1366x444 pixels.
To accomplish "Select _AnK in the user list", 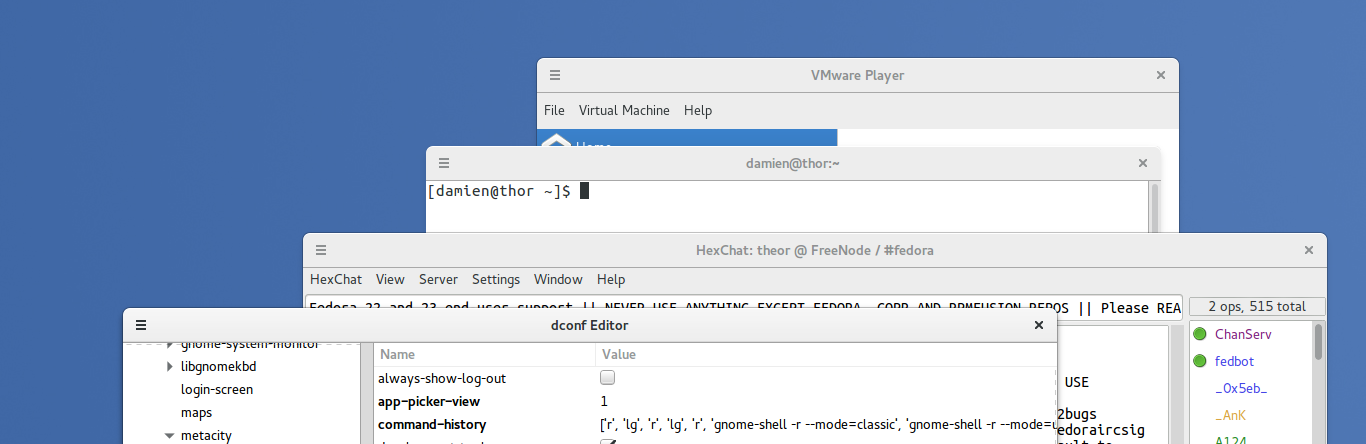I will pyautogui.click(x=1230, y=415).
